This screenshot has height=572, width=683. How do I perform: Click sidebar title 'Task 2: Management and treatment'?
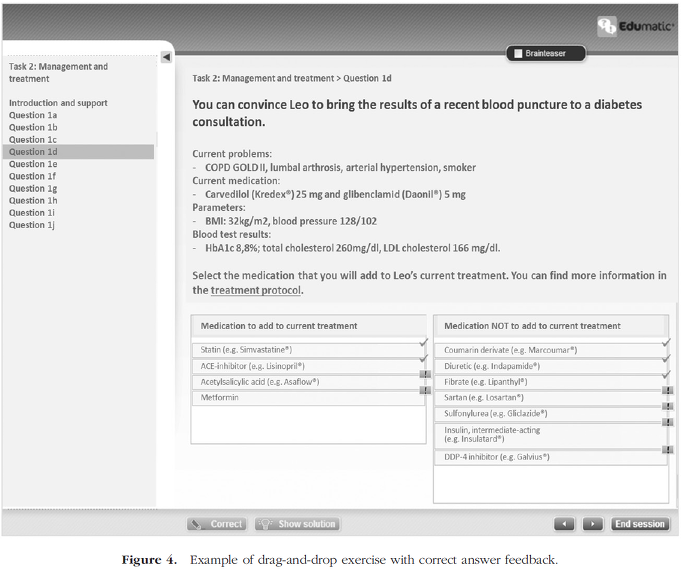coord(58,72)
